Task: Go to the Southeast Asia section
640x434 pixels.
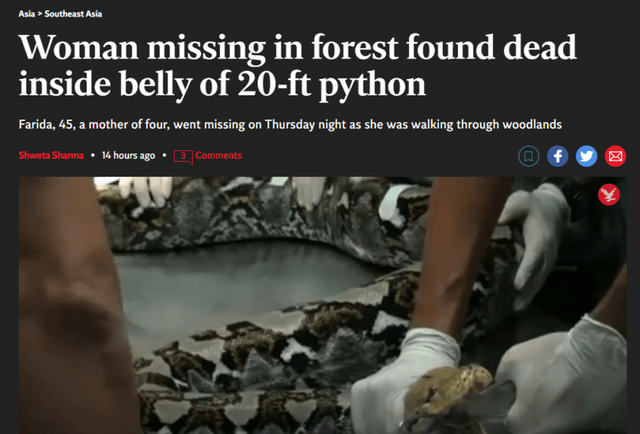Action: click(73, 14)
